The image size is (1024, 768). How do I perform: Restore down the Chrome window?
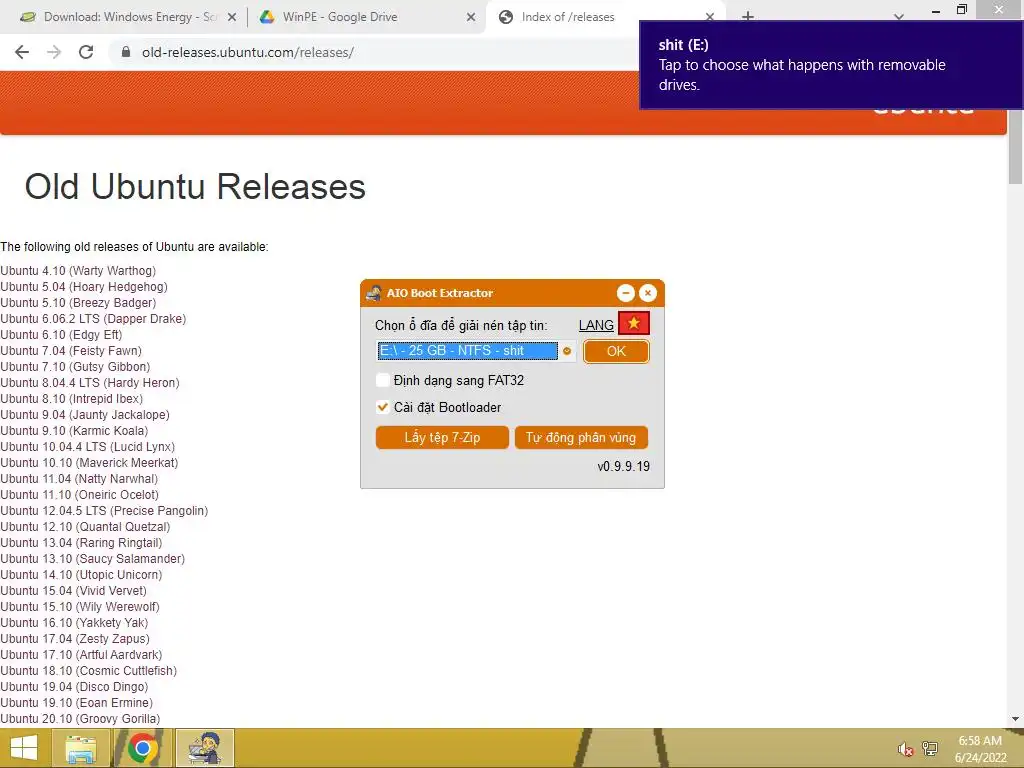[x=961, y=9]
